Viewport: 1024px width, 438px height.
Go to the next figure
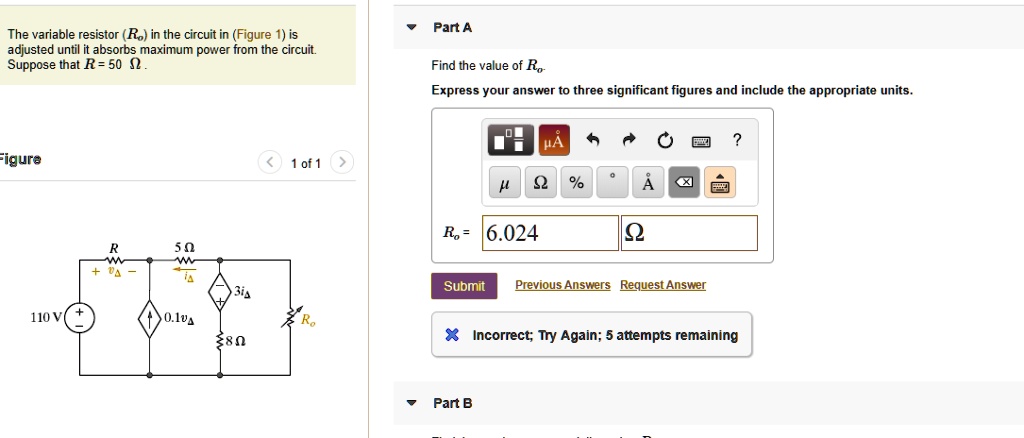[341, 163]
